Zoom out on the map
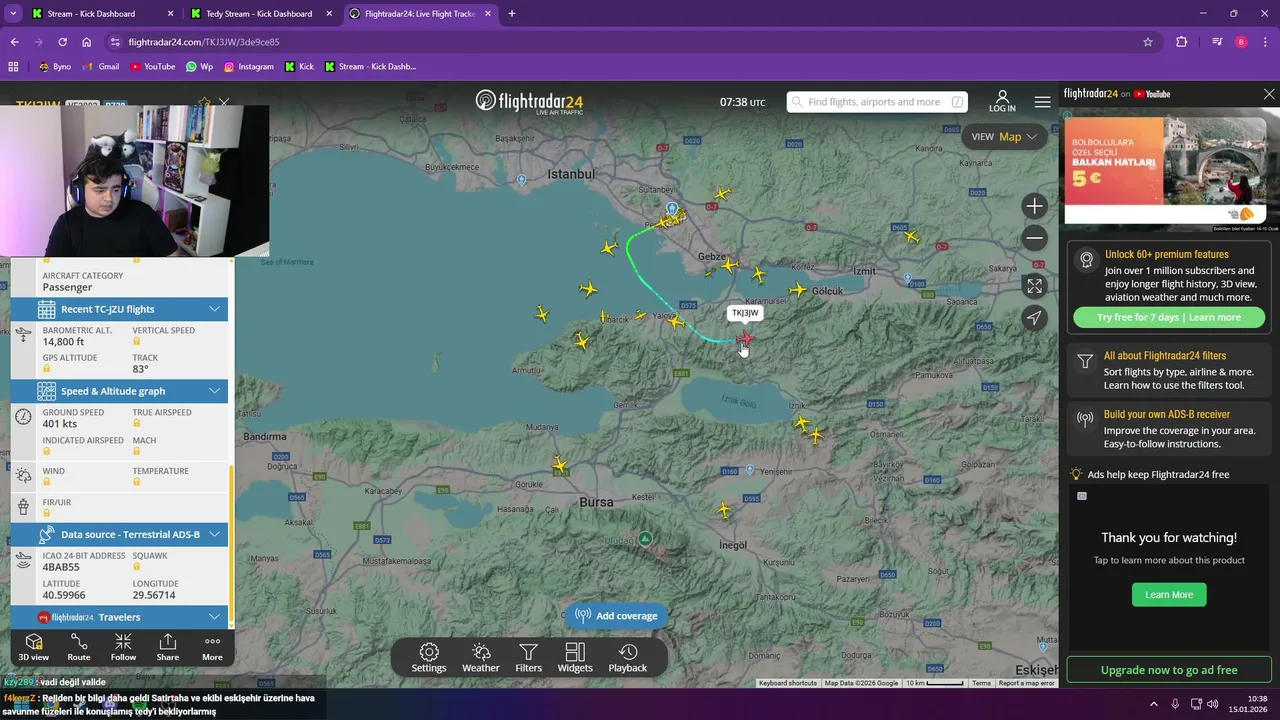Viewport: 1280px width, 720px height. [1034, 238]
